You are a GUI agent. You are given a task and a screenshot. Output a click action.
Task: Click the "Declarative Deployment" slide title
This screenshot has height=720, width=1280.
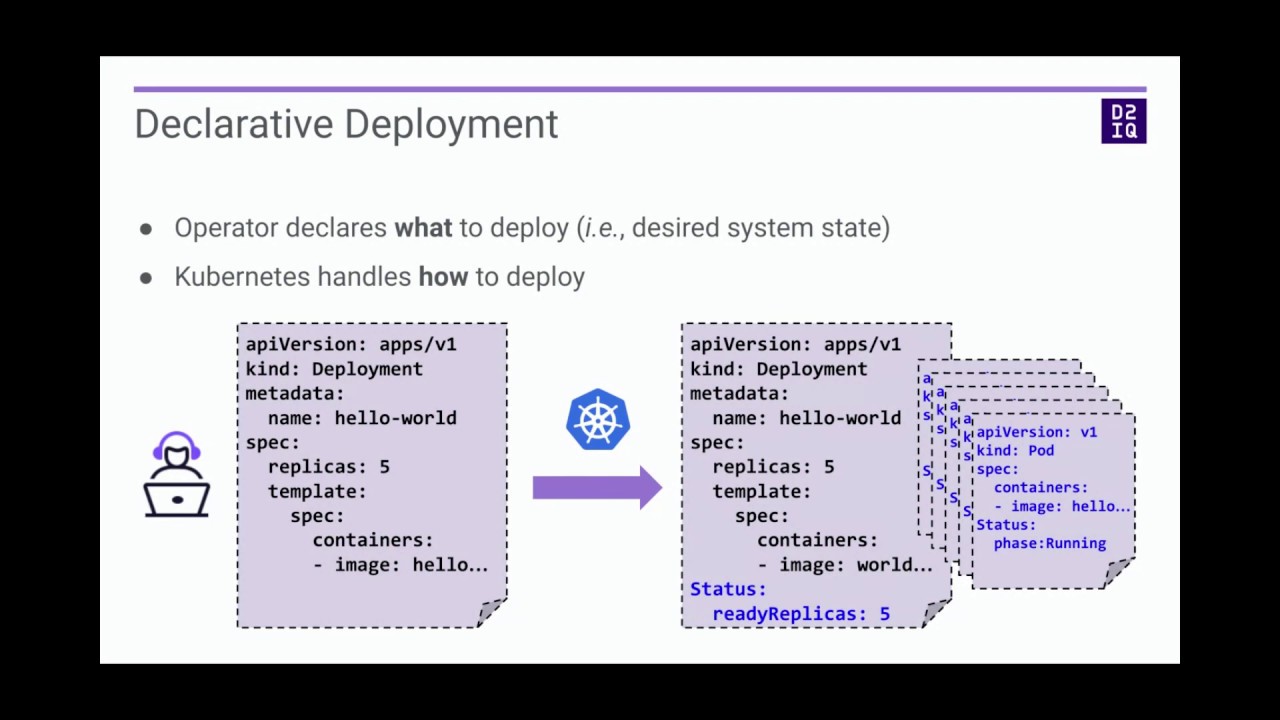pos(346,125)
